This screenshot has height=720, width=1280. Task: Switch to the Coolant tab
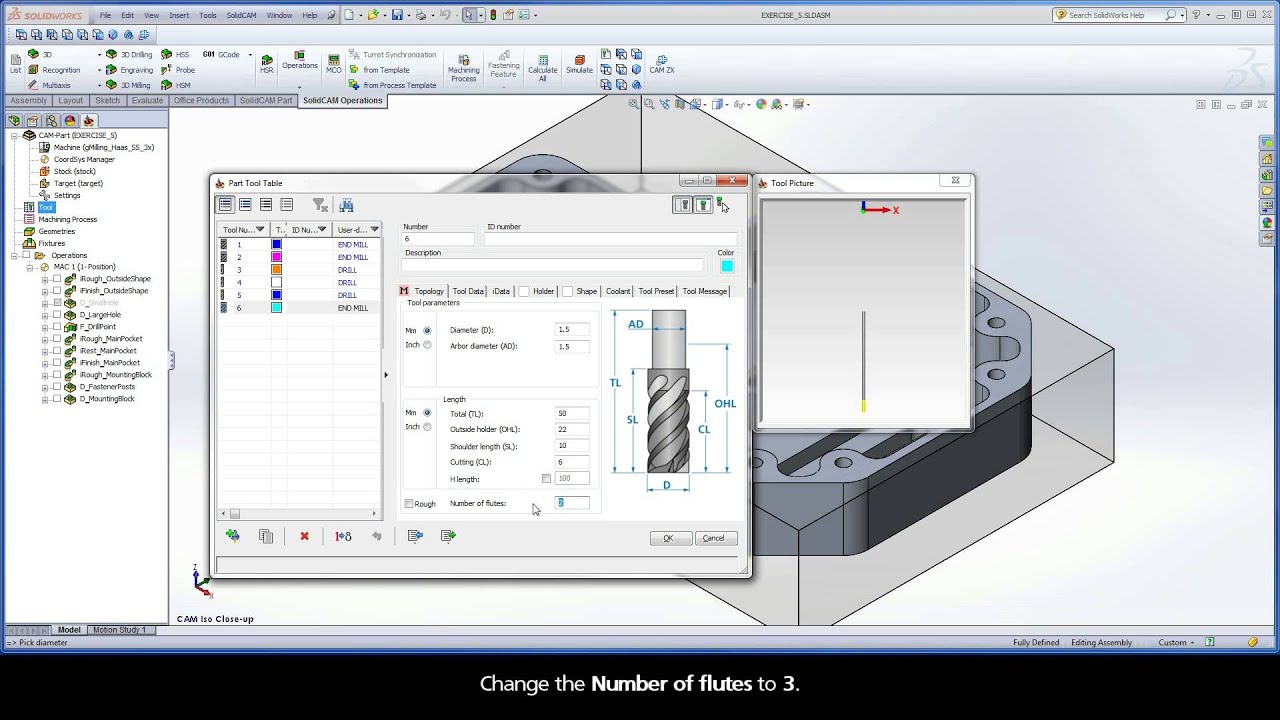[x=618, y=291]
